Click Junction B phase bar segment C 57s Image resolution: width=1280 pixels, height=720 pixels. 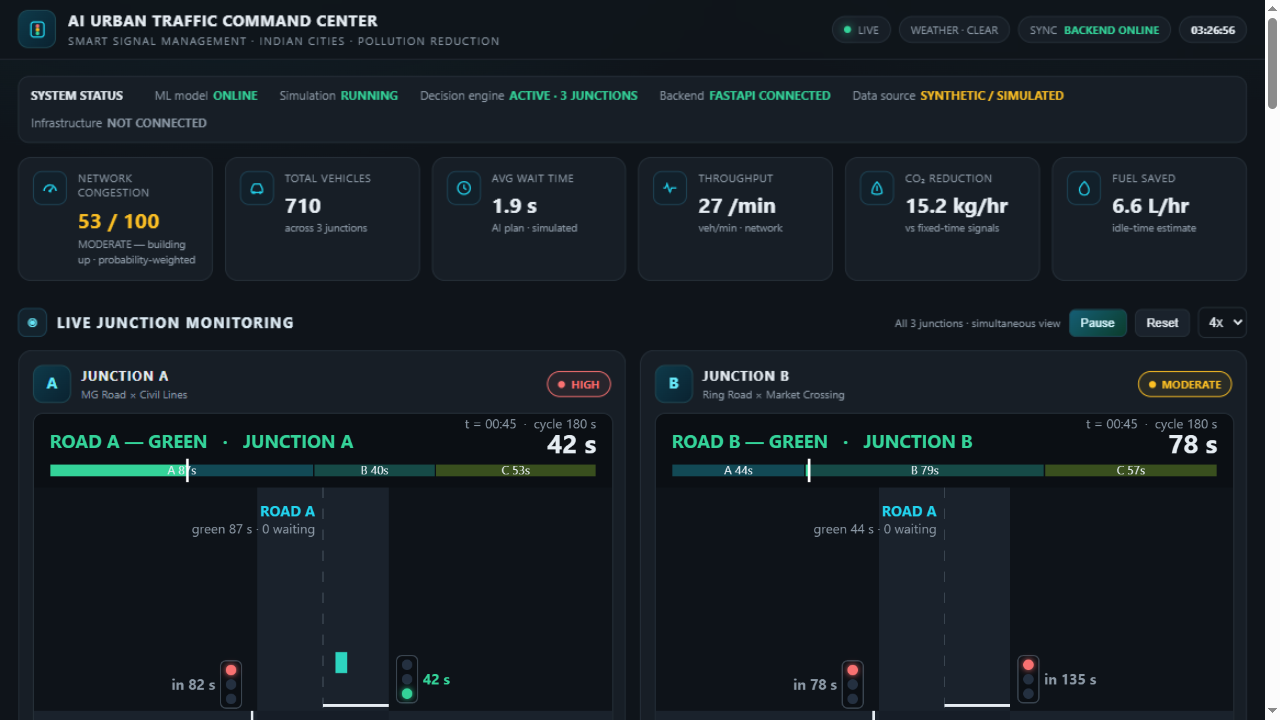[x=1131, y=470]
